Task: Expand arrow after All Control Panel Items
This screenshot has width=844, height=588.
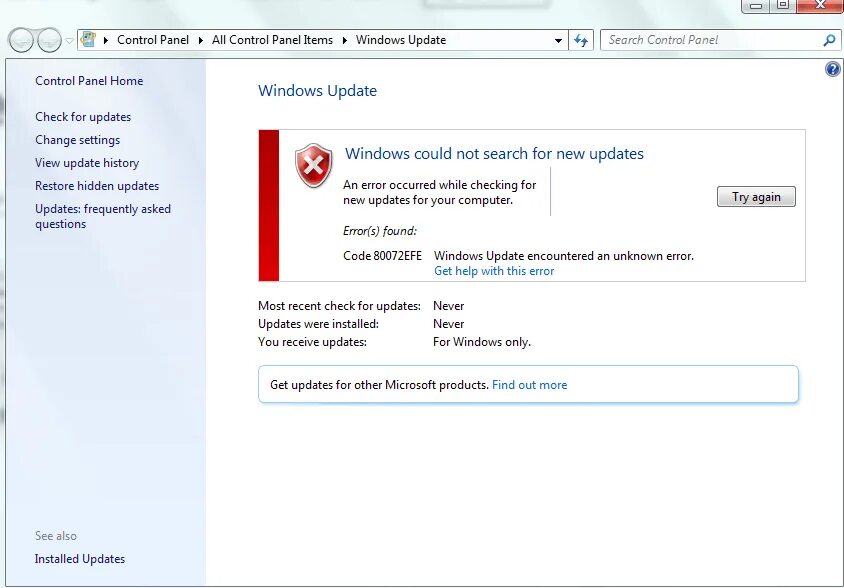Action: (344, 40)
